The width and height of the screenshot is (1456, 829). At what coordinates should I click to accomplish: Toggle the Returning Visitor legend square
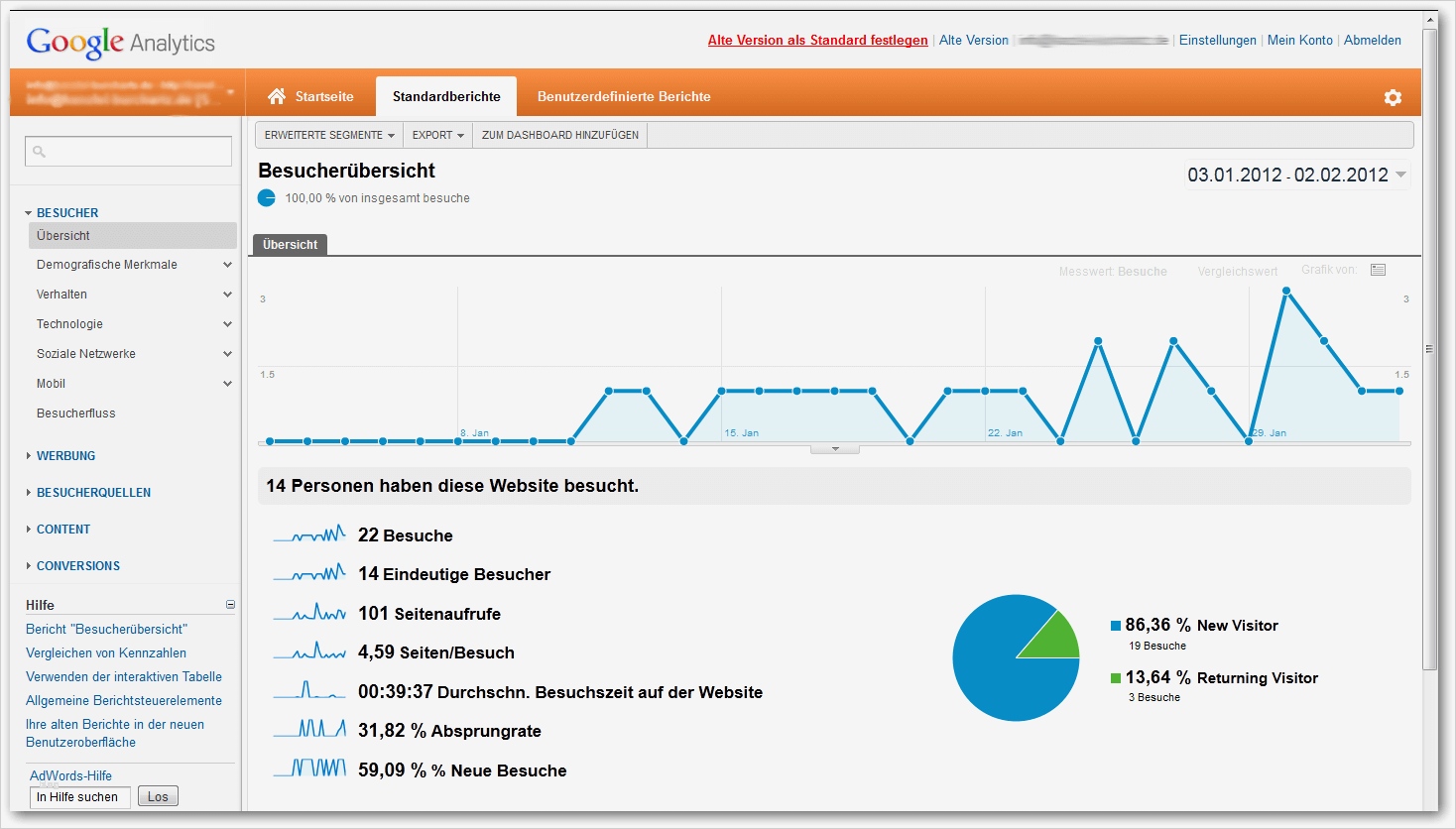click(1114, 677)
